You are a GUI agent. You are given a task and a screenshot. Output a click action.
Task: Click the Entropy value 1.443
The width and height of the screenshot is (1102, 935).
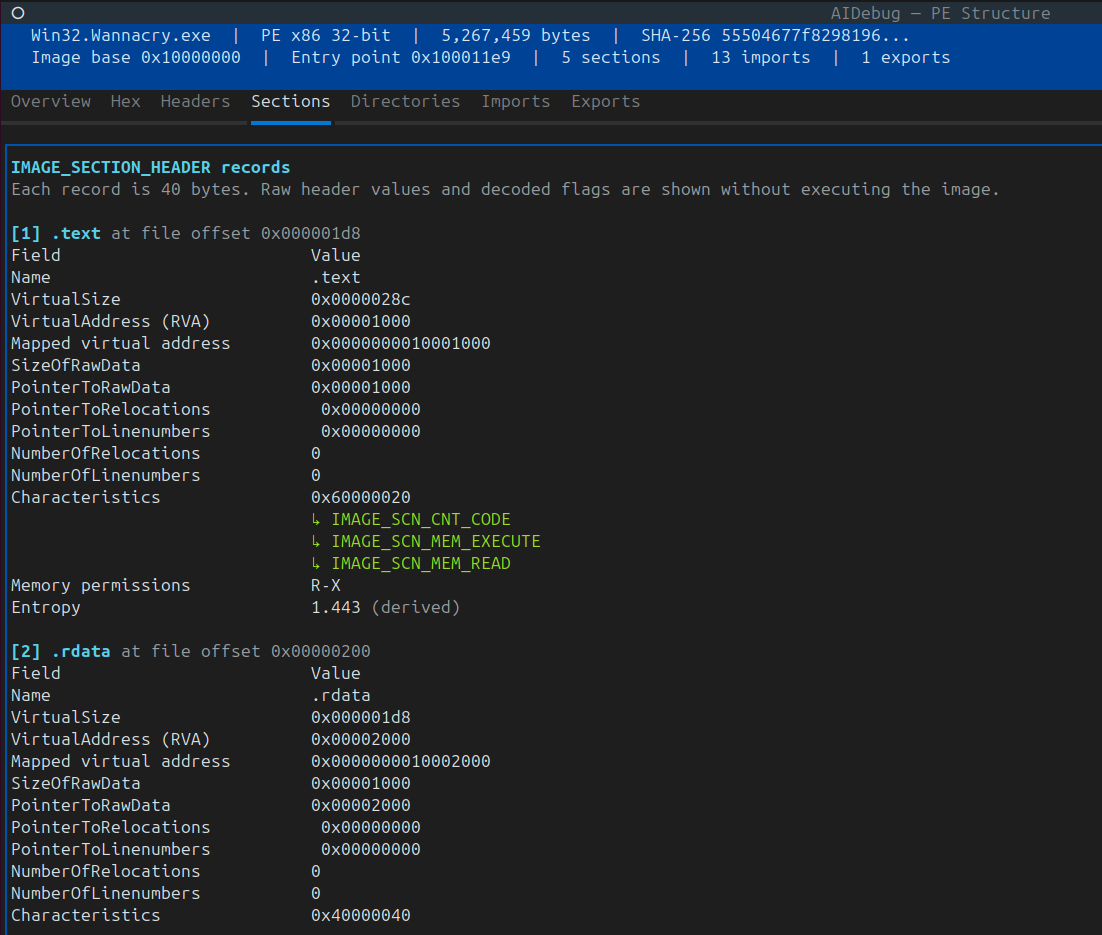click(336, 607)
